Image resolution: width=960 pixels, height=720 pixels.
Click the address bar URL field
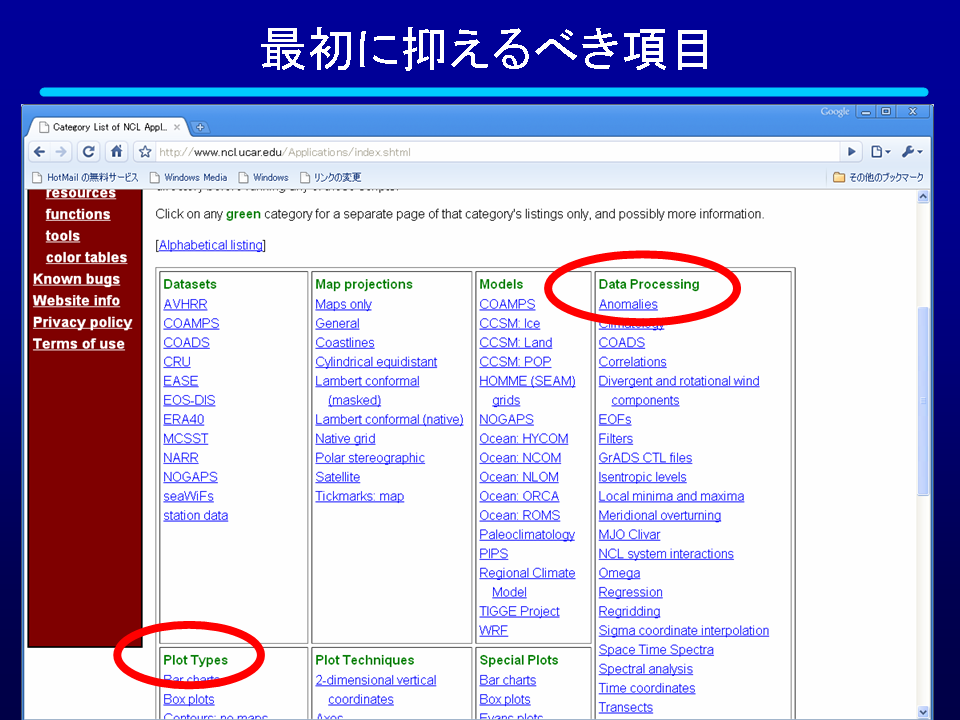coord(496,152)
